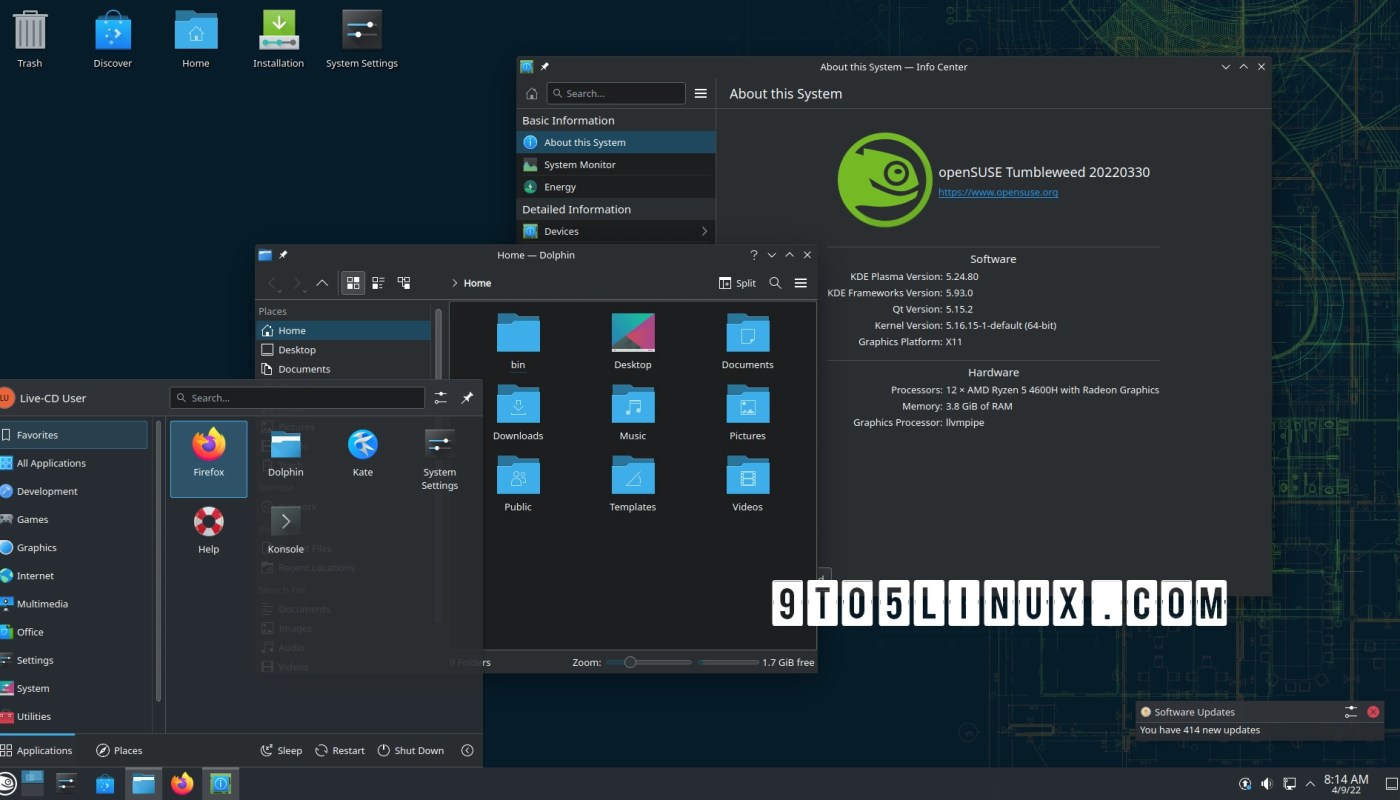1400x800 pixels.
Task: Open the Desktop folder in Dolphin
Action: [633, 342]
